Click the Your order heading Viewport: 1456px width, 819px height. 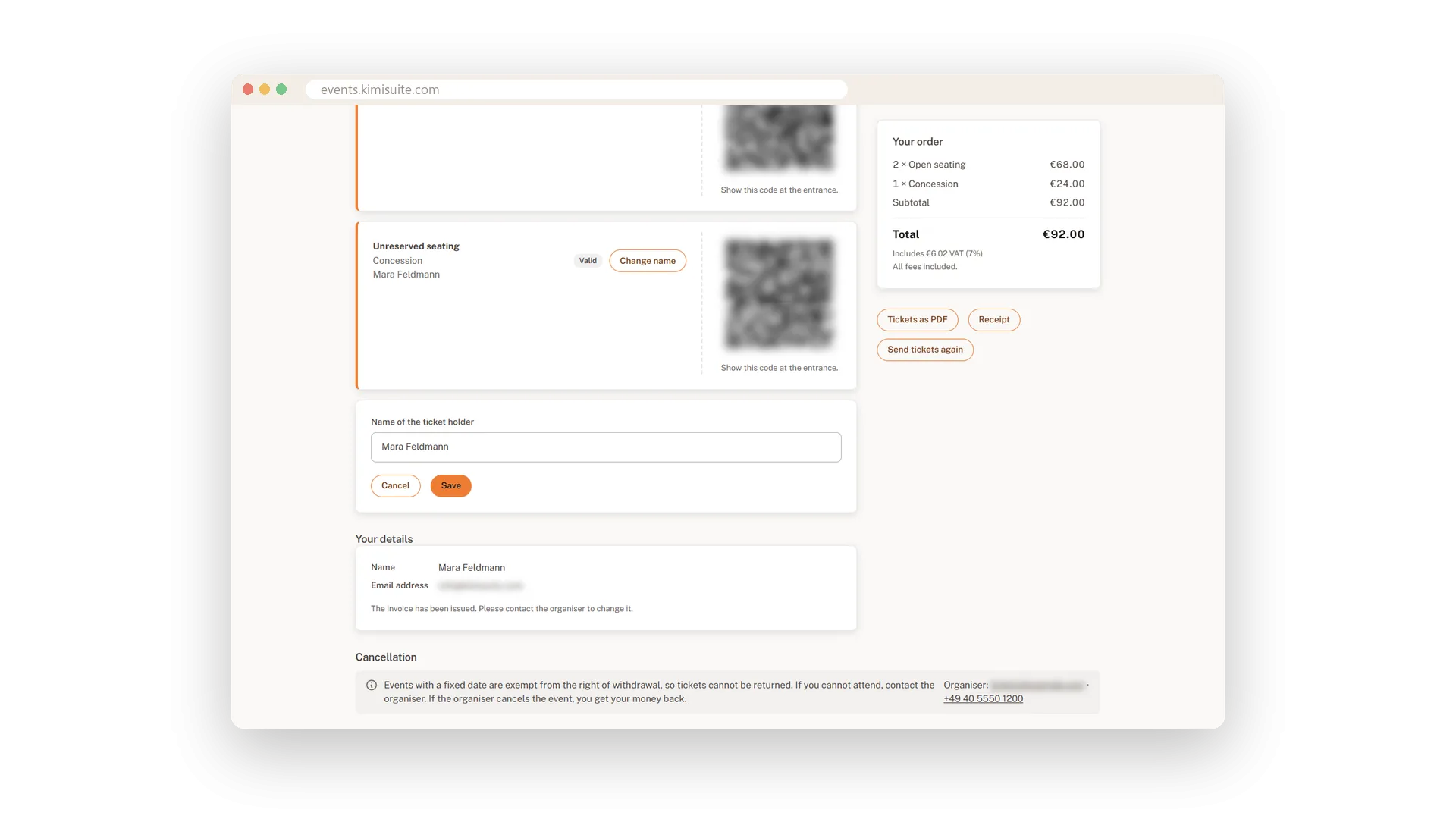(918, 142)
